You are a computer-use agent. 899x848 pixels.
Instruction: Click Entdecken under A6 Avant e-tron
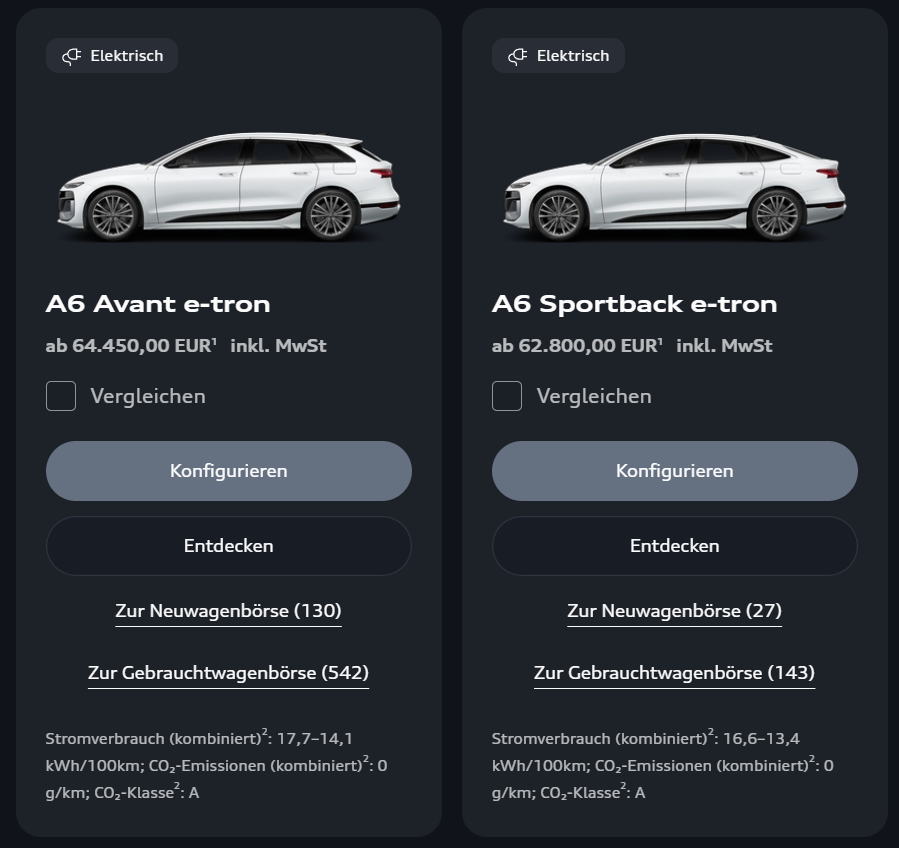(228, 546)
